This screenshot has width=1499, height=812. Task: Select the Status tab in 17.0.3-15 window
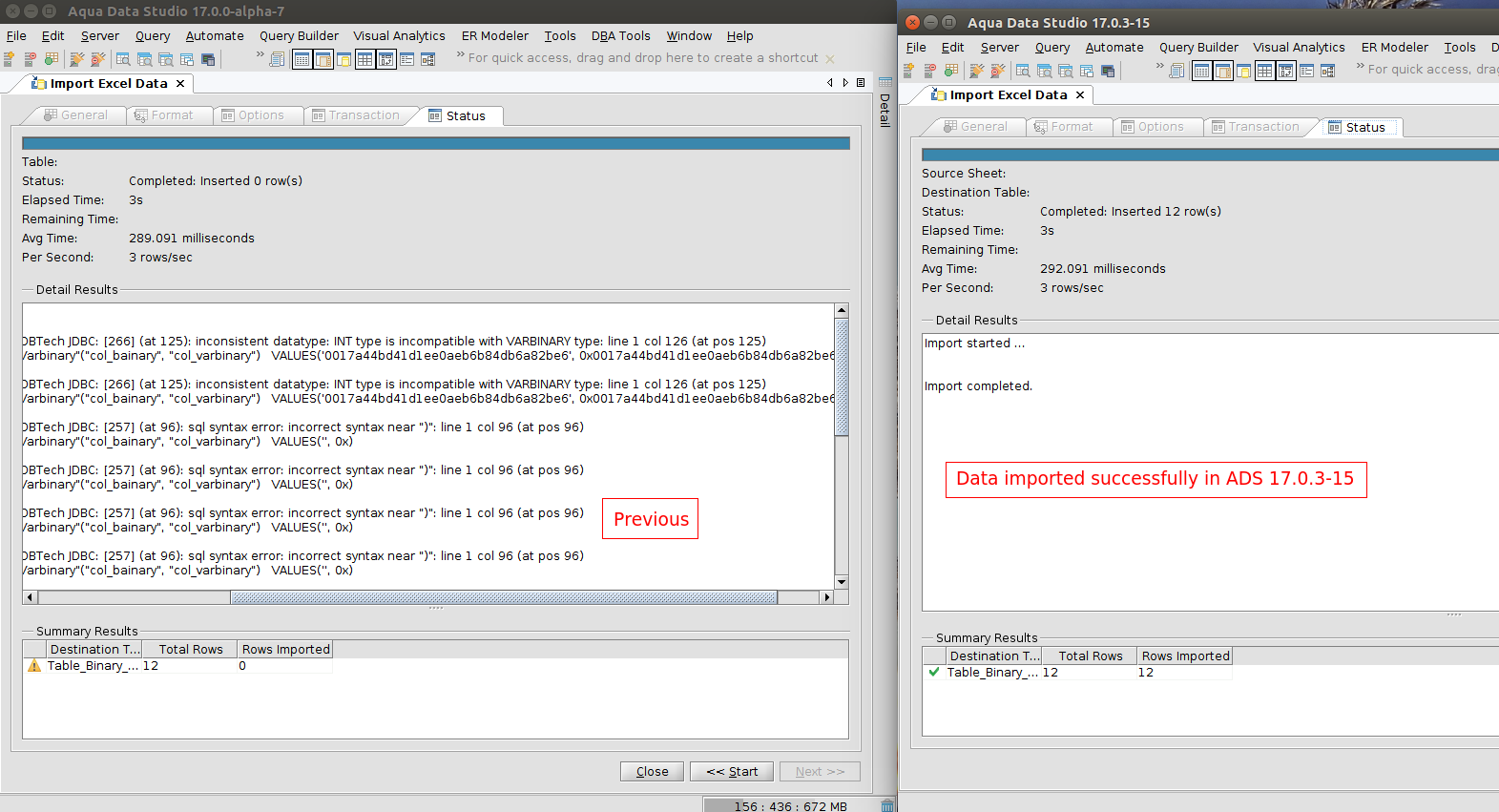pyautogui.click(x=1357, y=127)
